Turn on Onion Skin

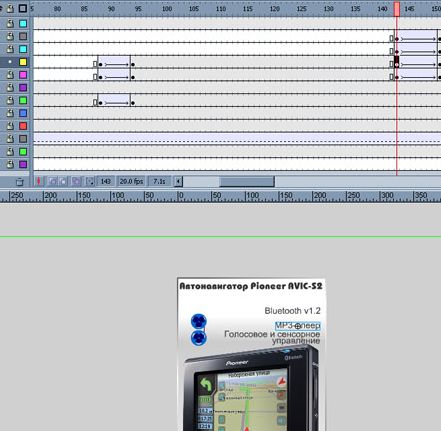click(53, 181)
